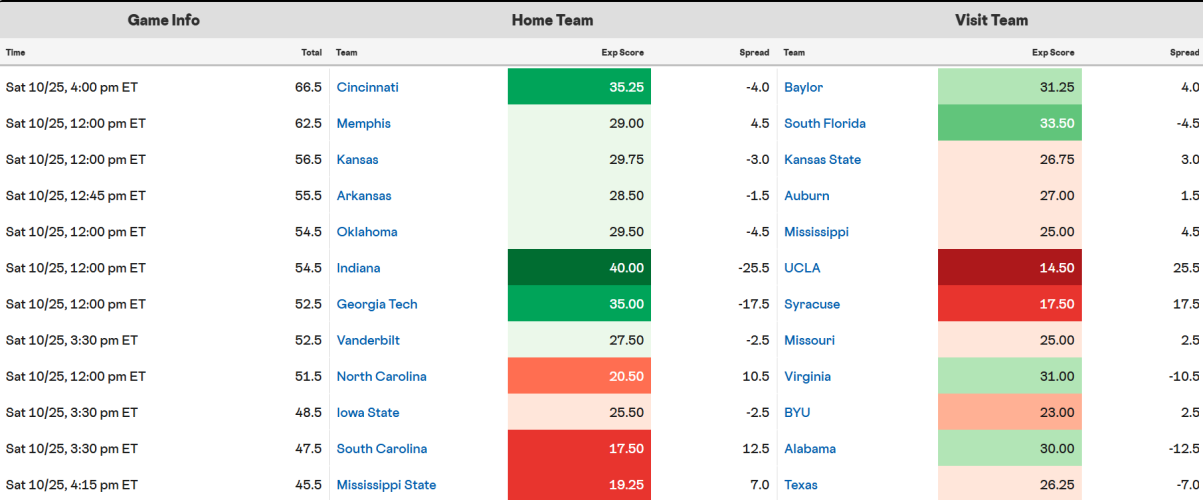This screenshot has height=500, width=1203.
Task: Sort by the Time column header
Action: tap(14, 52)
